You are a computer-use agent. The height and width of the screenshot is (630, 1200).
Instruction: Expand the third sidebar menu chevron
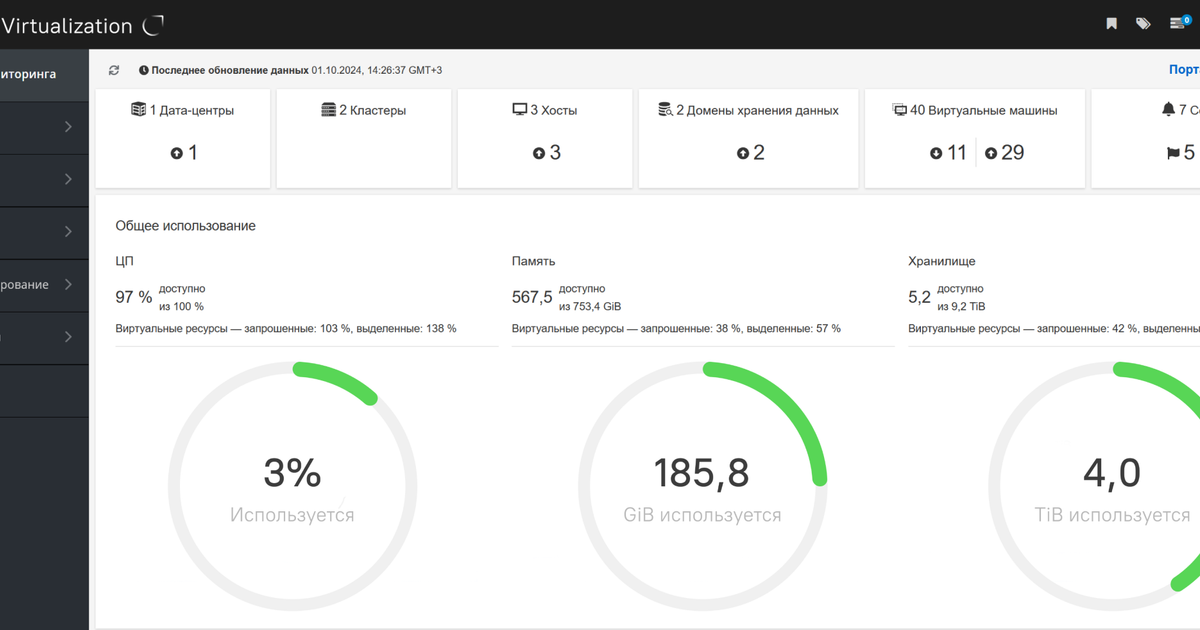pyautogui.click(x=68, y=232)
